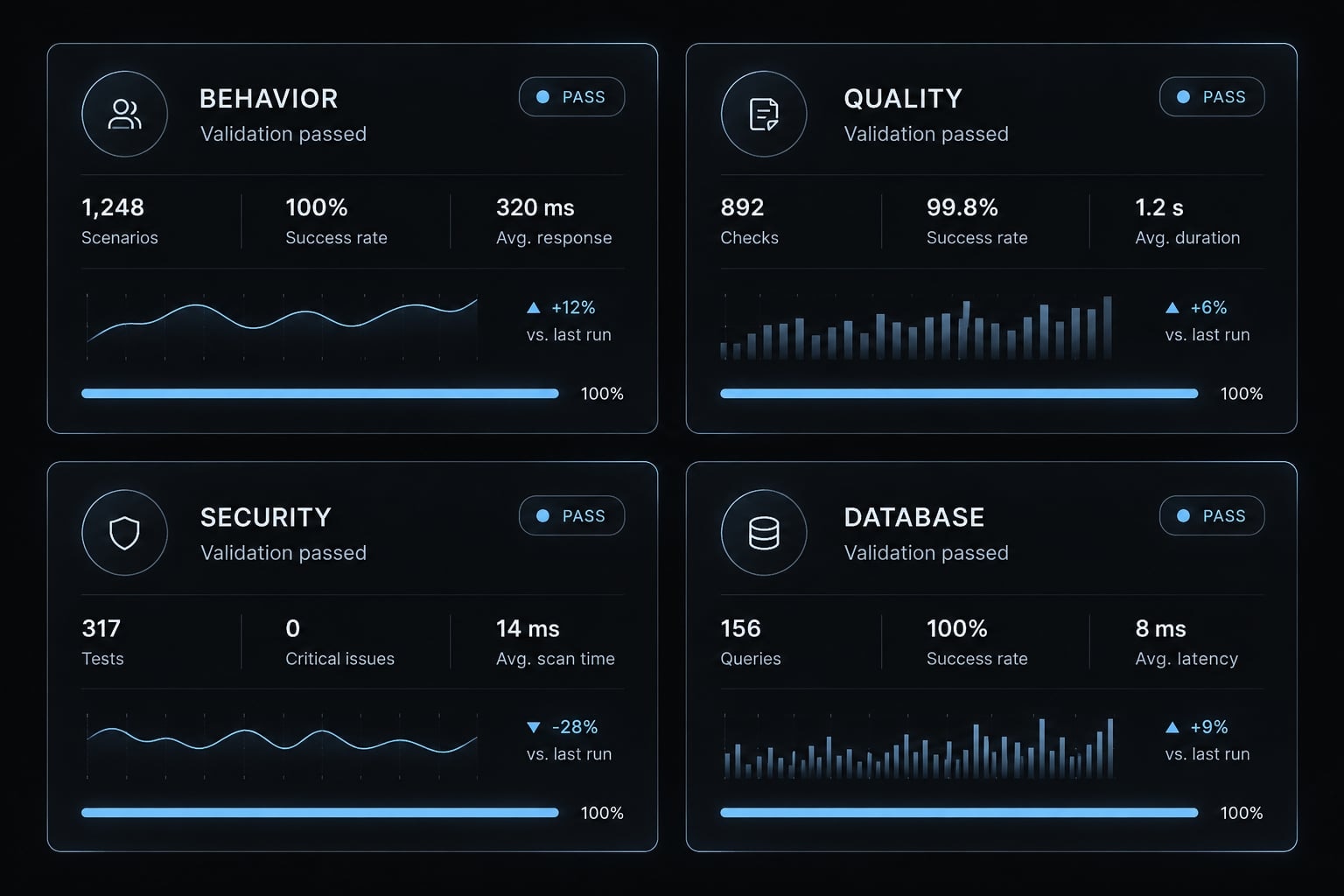Select the QUALITY card title
The width and height of the screenshot is (1344, 896).
[903, 99]
